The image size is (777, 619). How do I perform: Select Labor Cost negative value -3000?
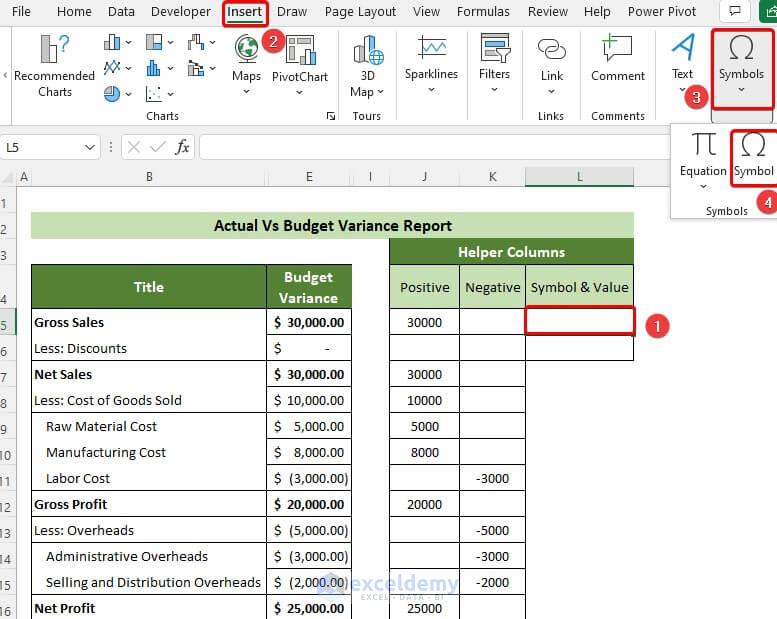(x=492, y=478)
